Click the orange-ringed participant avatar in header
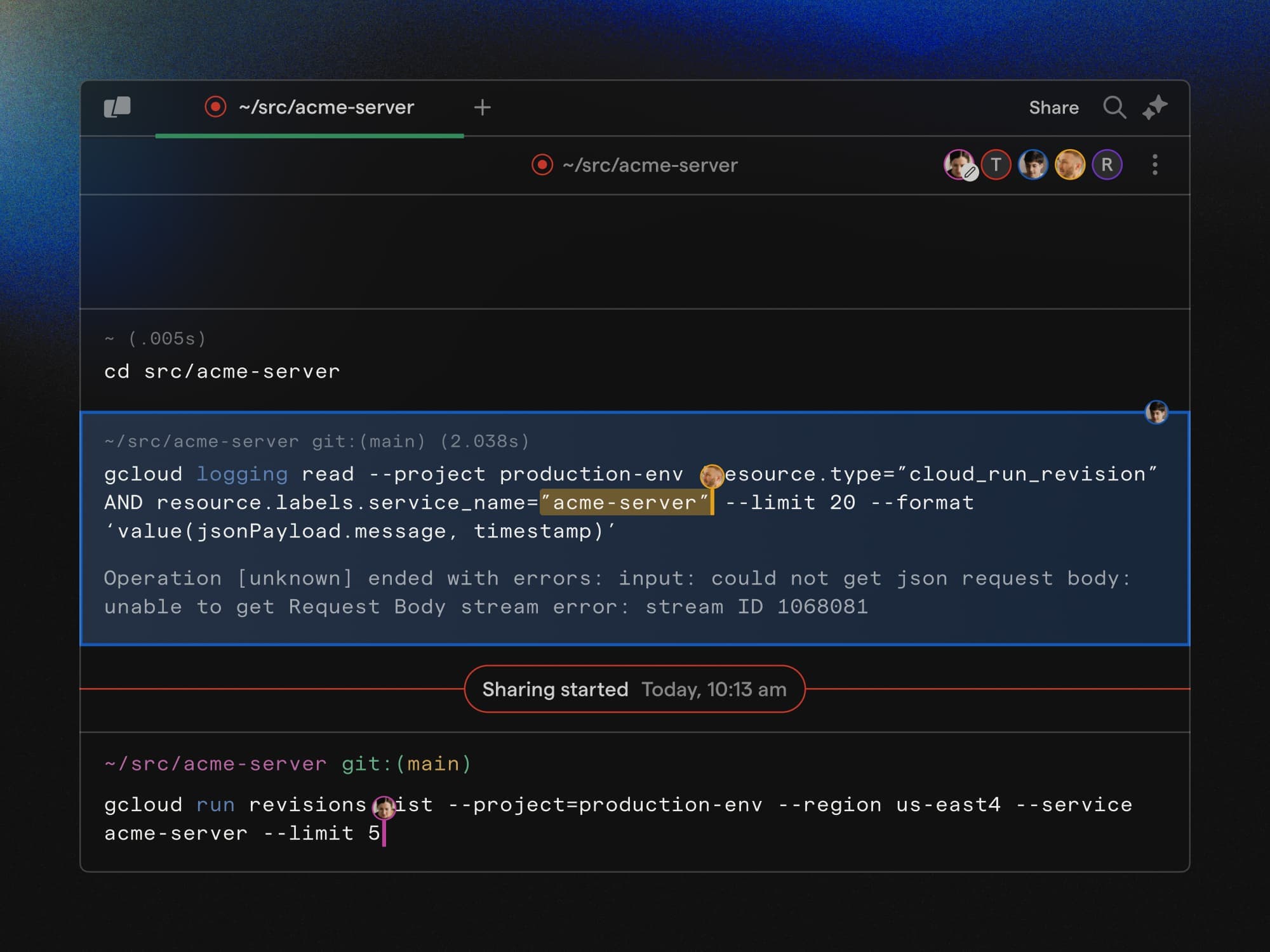Viewport: 1270px width, 952px height. [x=1070, y=165]
